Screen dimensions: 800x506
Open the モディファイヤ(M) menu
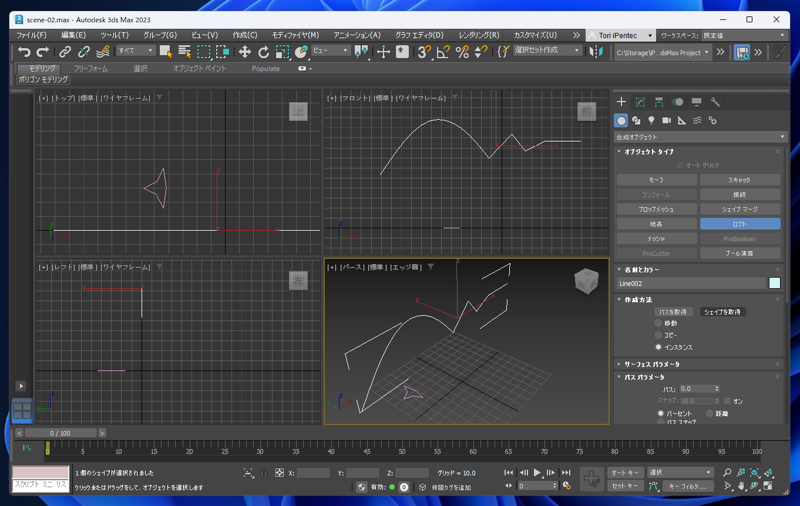coord(295,35)
